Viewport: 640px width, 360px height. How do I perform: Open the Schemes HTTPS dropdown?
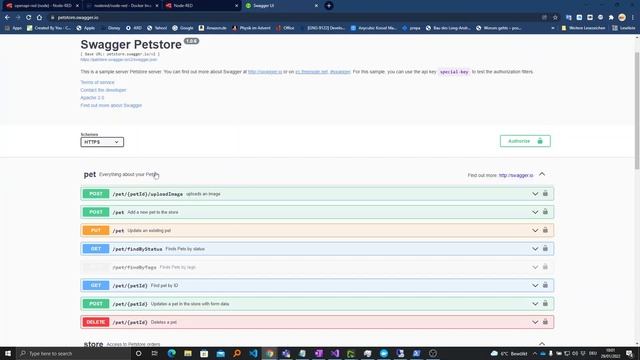point(102,142)
